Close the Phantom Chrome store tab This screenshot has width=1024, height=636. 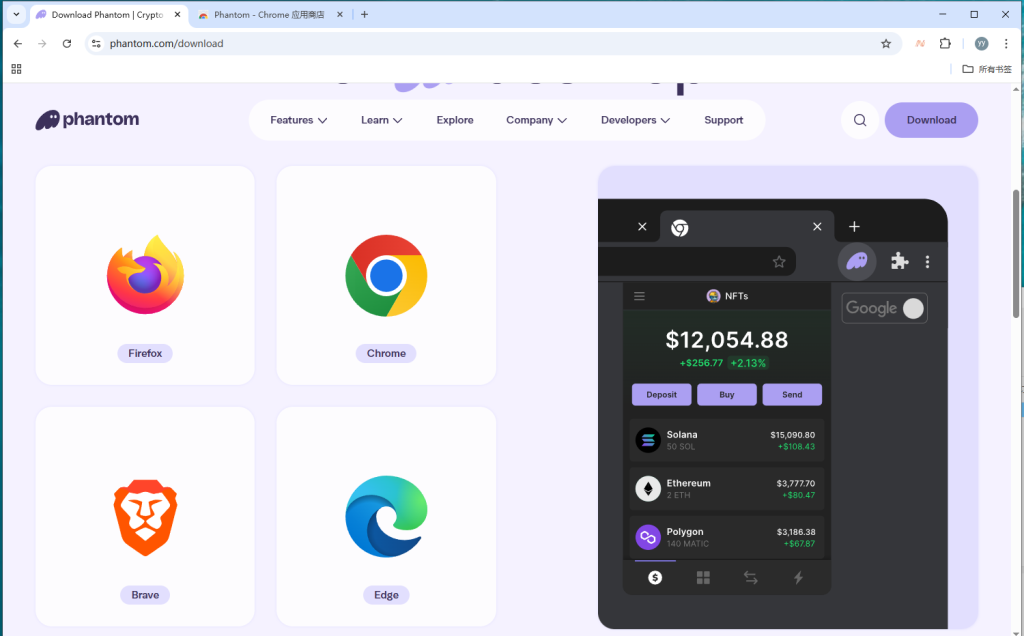(340, 14)
